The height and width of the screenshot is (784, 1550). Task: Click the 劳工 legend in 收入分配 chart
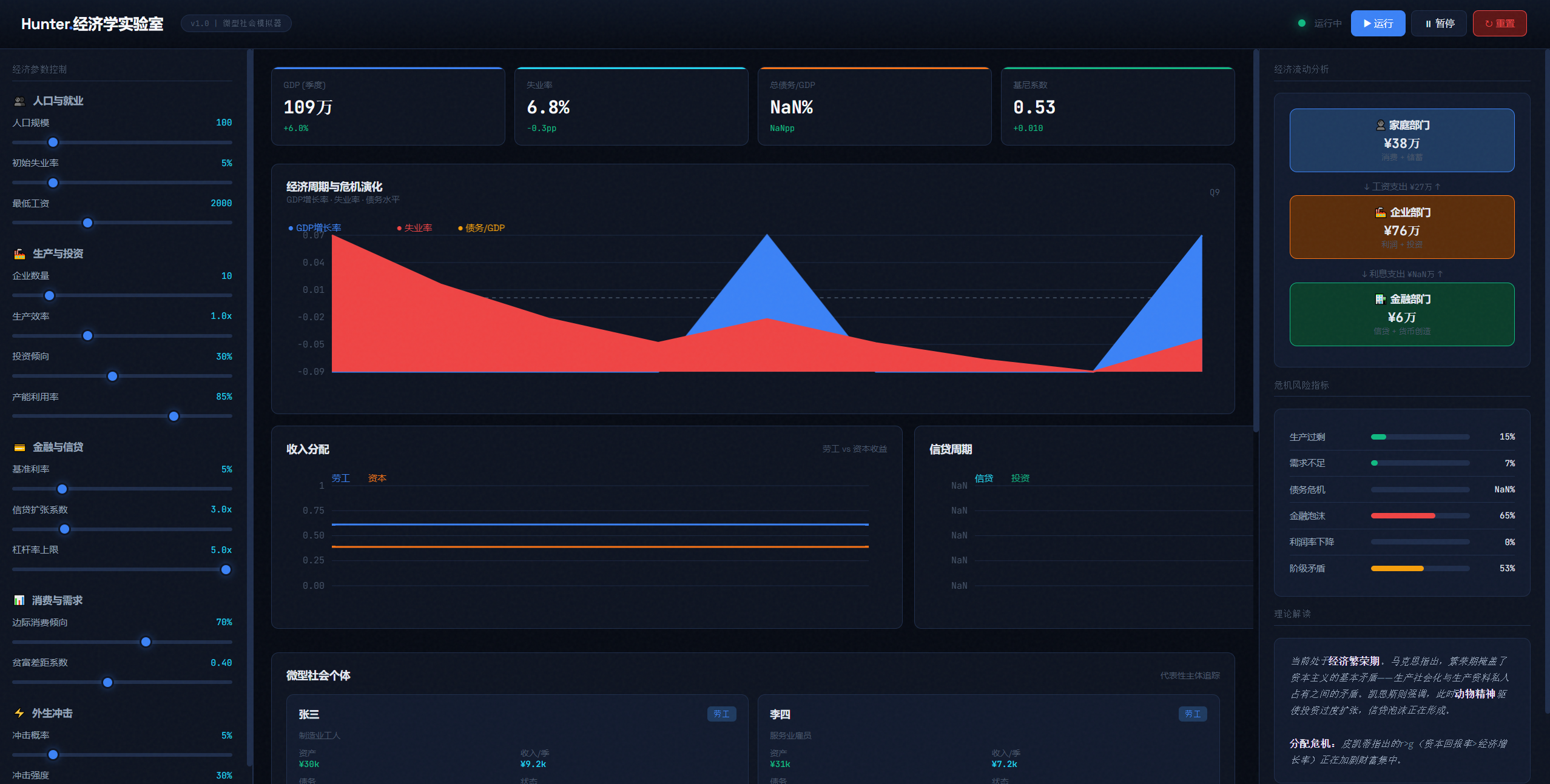coord(340,478)
